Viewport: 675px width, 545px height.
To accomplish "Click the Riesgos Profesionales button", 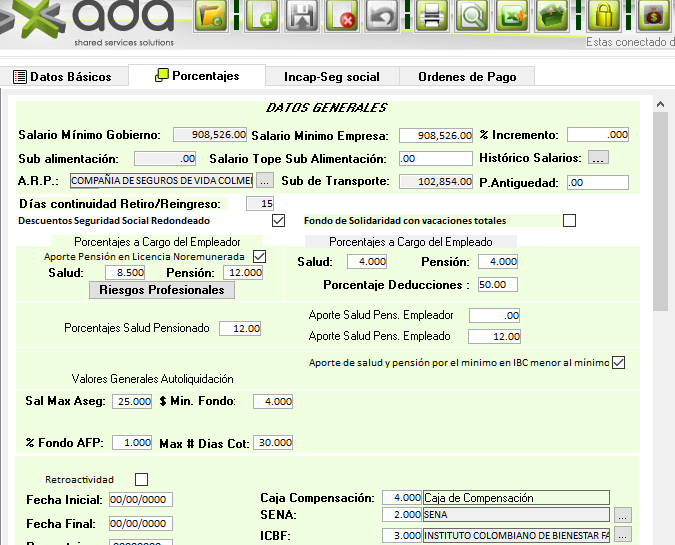I will pyautogui.click(x=162, y=290).
